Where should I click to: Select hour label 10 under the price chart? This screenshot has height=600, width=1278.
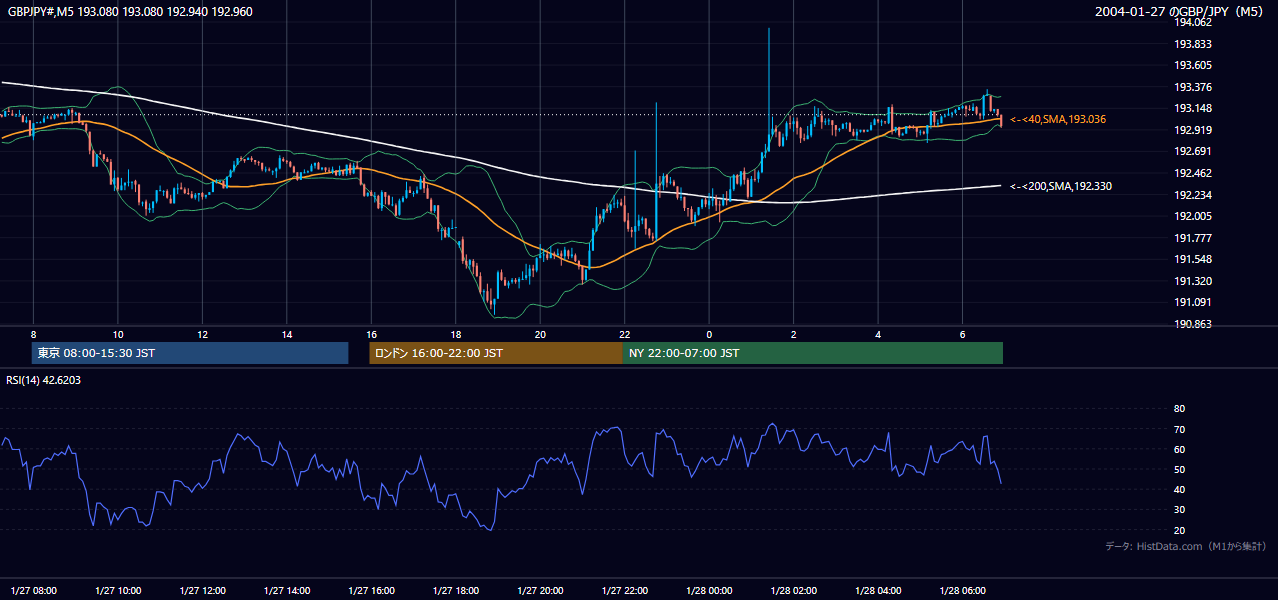117,334
